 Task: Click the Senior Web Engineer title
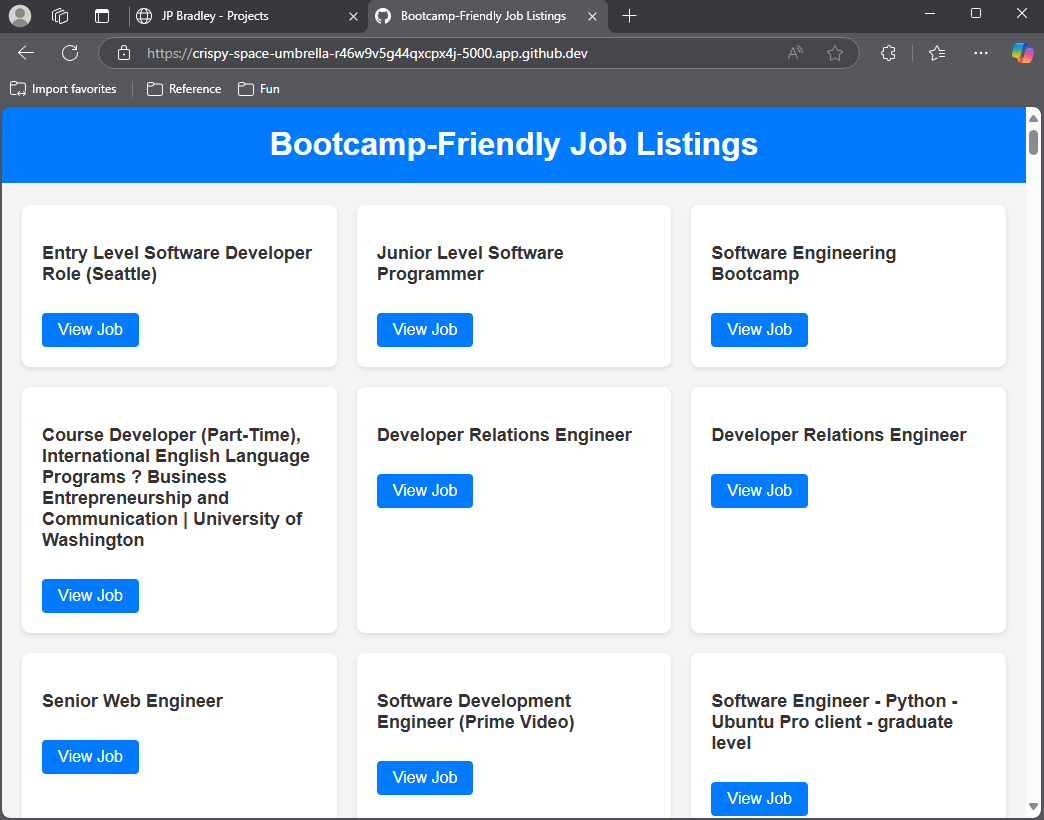pyautogui.click(x=132, y=701)
